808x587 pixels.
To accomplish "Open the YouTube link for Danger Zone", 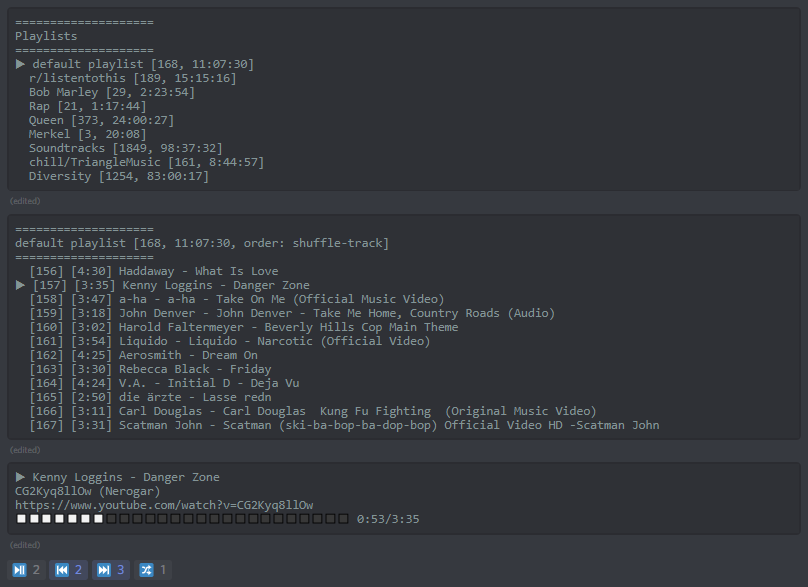I will pyautogui.click(x=164, y=505).
